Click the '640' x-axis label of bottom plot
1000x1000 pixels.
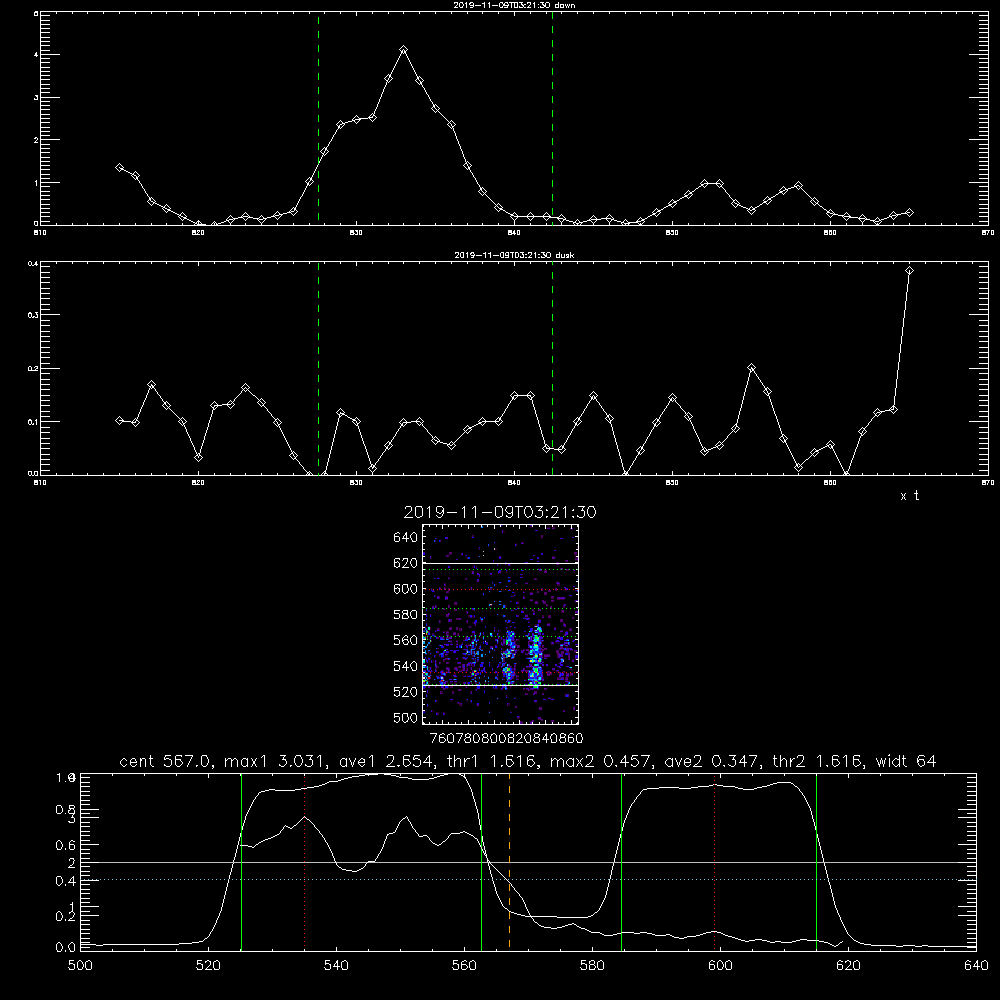tap(976, 966)
